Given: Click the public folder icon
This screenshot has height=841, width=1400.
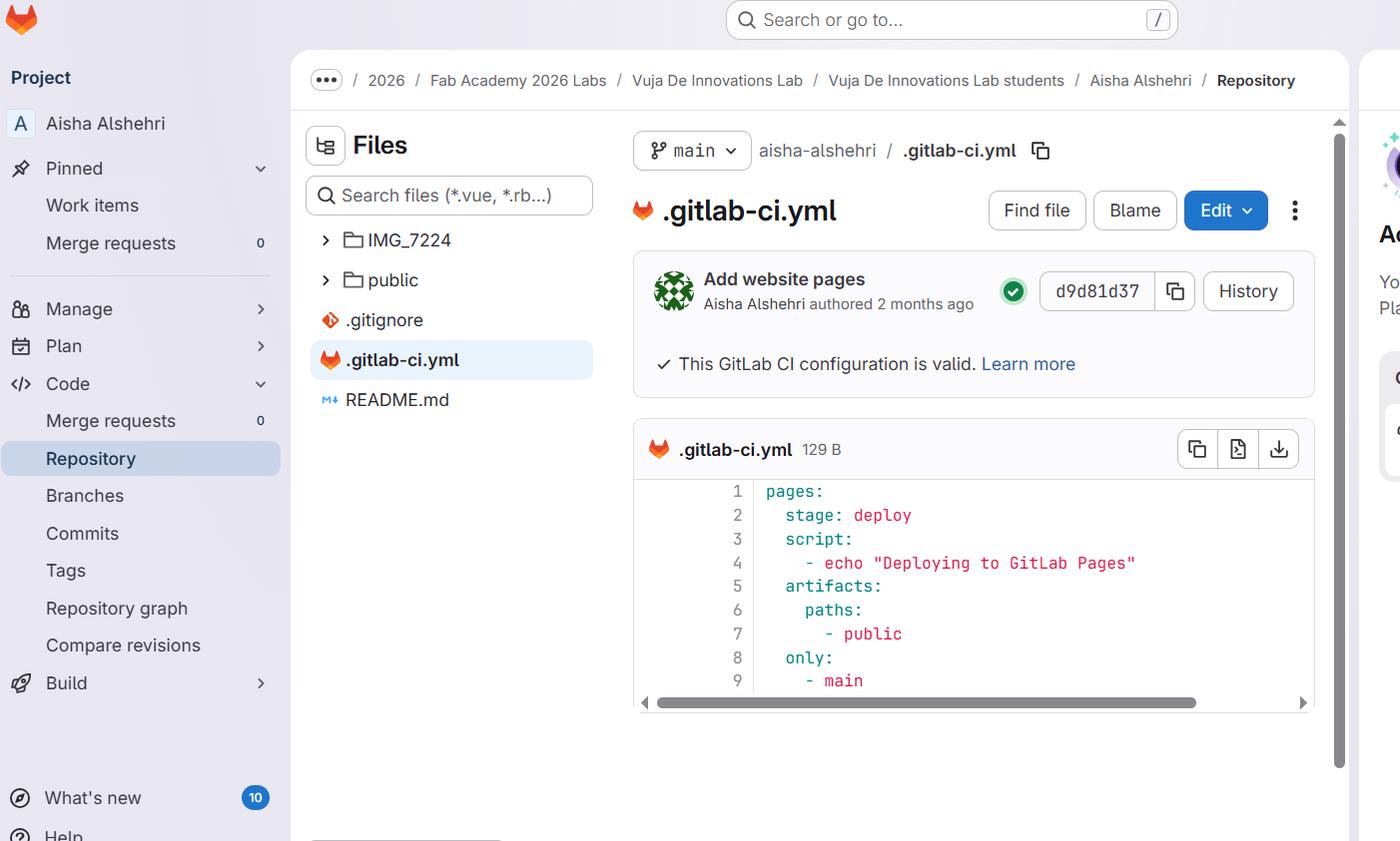Looking at the screenshot, I should (x=353, y=280).
